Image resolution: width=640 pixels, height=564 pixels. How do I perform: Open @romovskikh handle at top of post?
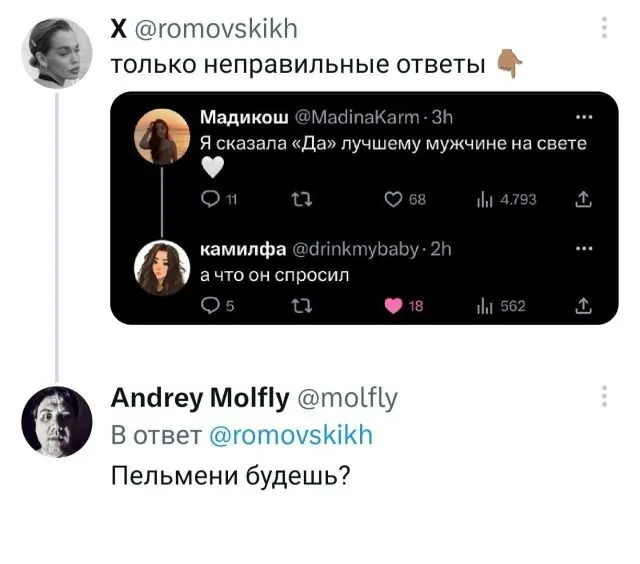(215, 28)
